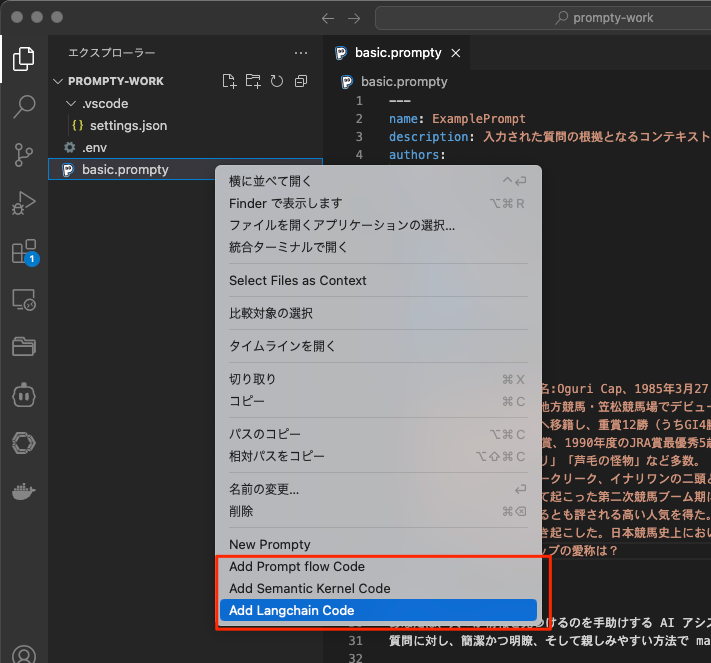711x663 pixels.
Task: Choose ファイルを開くアプリケーションの選択 entry
Action: tap(378, 225)
